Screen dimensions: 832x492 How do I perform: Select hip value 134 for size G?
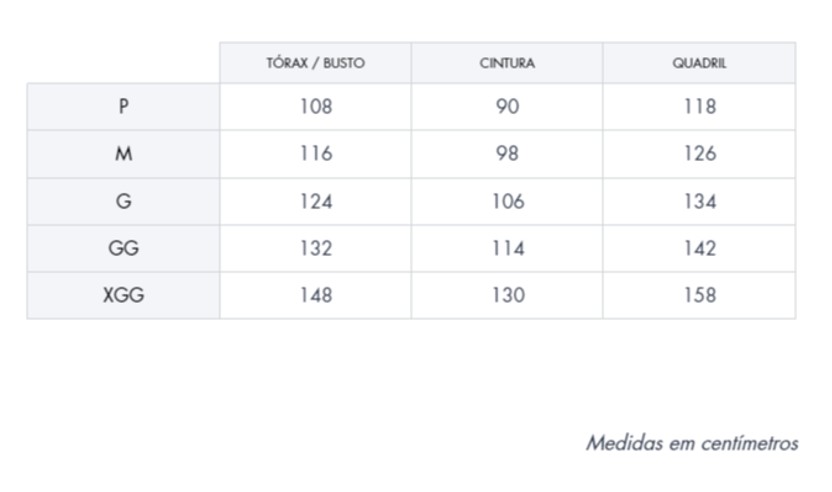click(x=699, y=201)
